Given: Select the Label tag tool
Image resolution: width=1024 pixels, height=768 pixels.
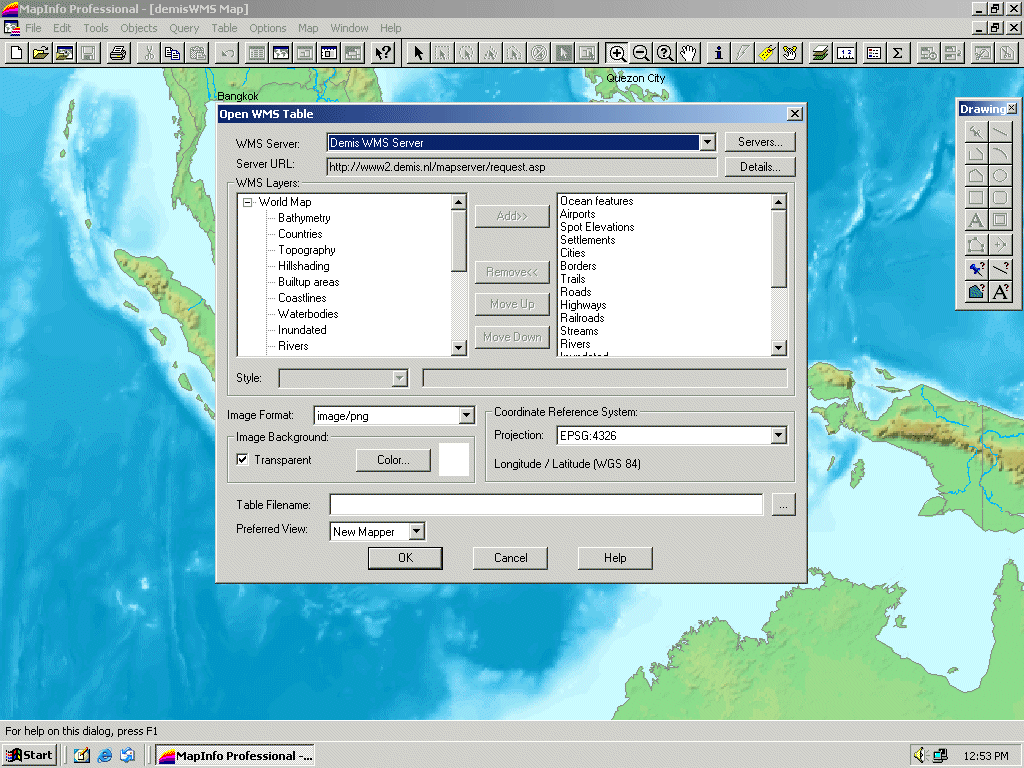Looking at the screenshot, I should 767,53.
